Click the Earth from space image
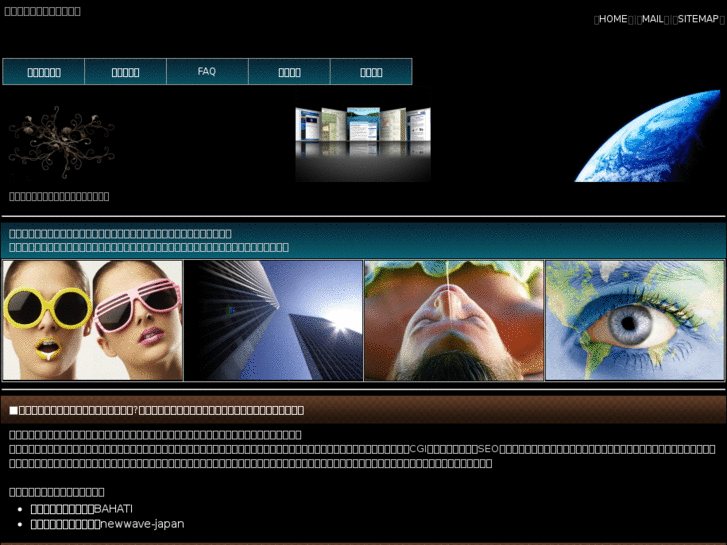Image resolution: width=727 pixels, height=545 pixels. (650, 136)
